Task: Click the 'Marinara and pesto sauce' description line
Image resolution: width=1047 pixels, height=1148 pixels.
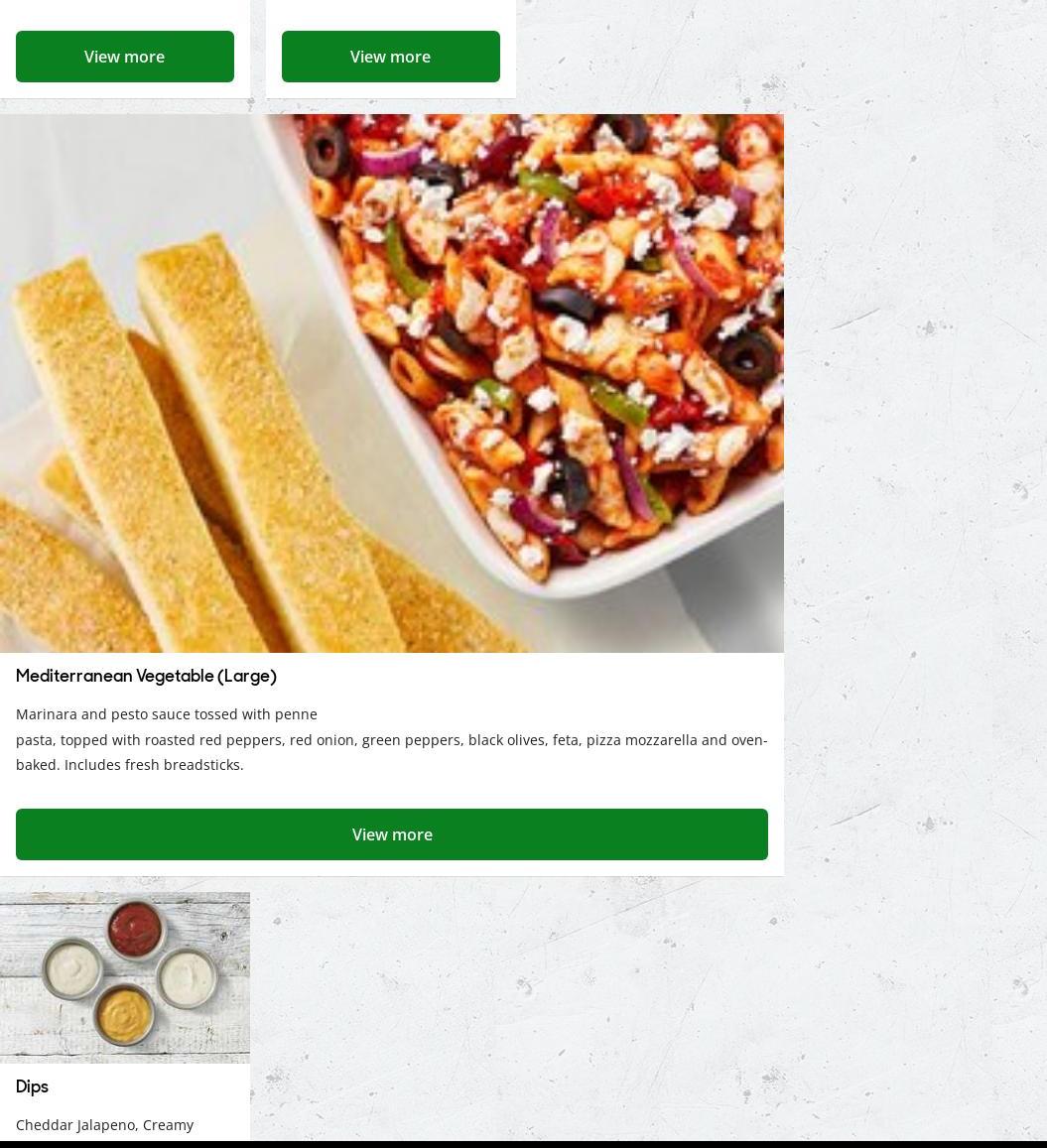Action: coord(166,713)
